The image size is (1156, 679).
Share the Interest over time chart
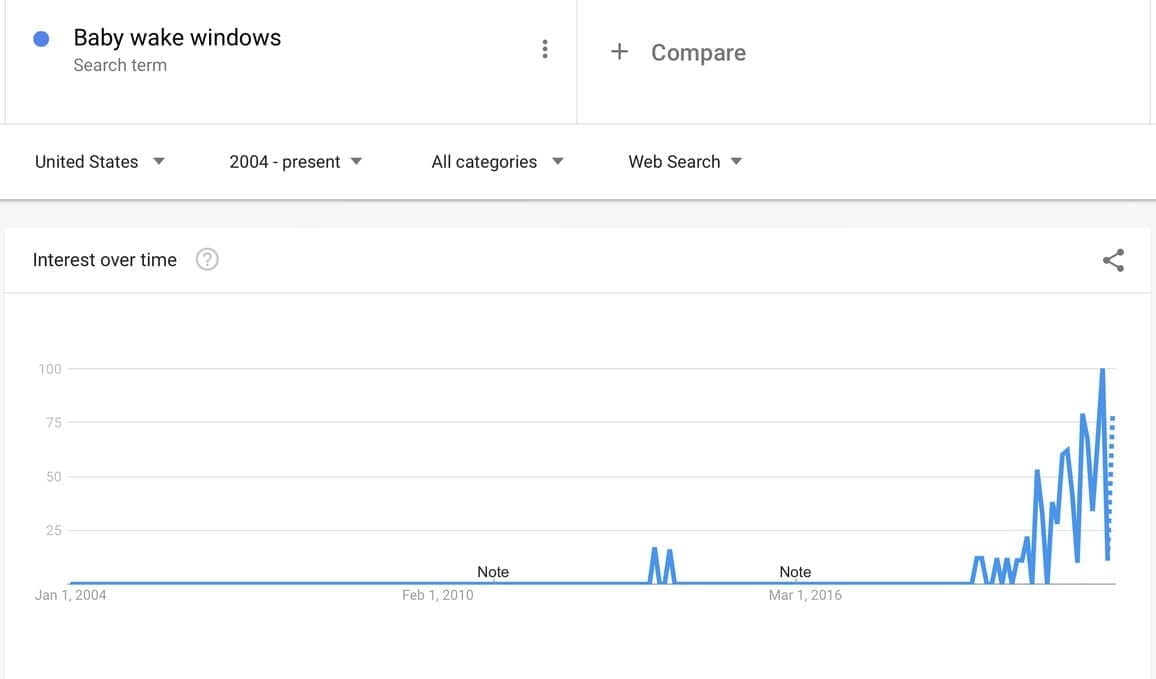(1113, 261)
